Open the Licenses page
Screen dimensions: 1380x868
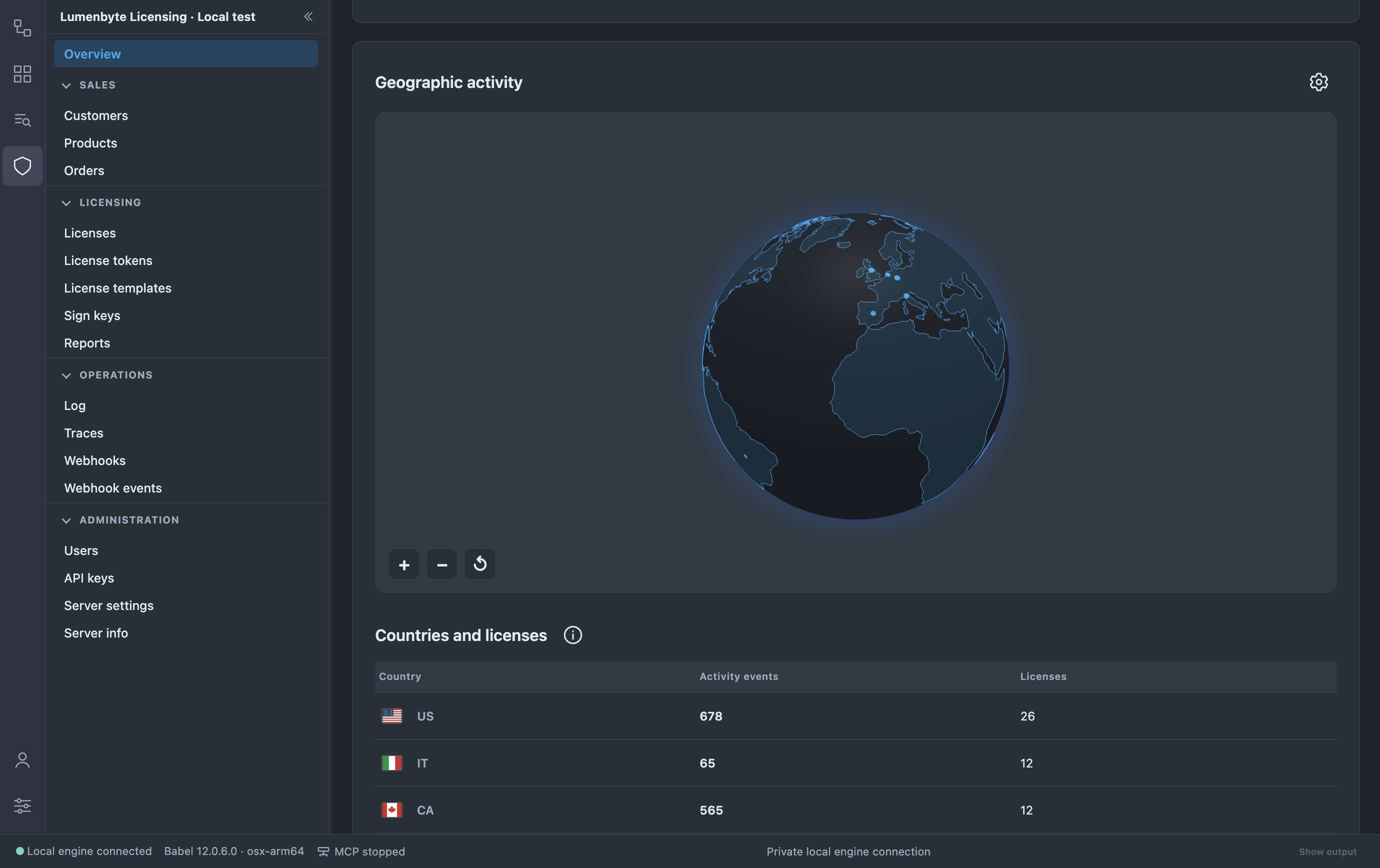[x=90, y=233]
